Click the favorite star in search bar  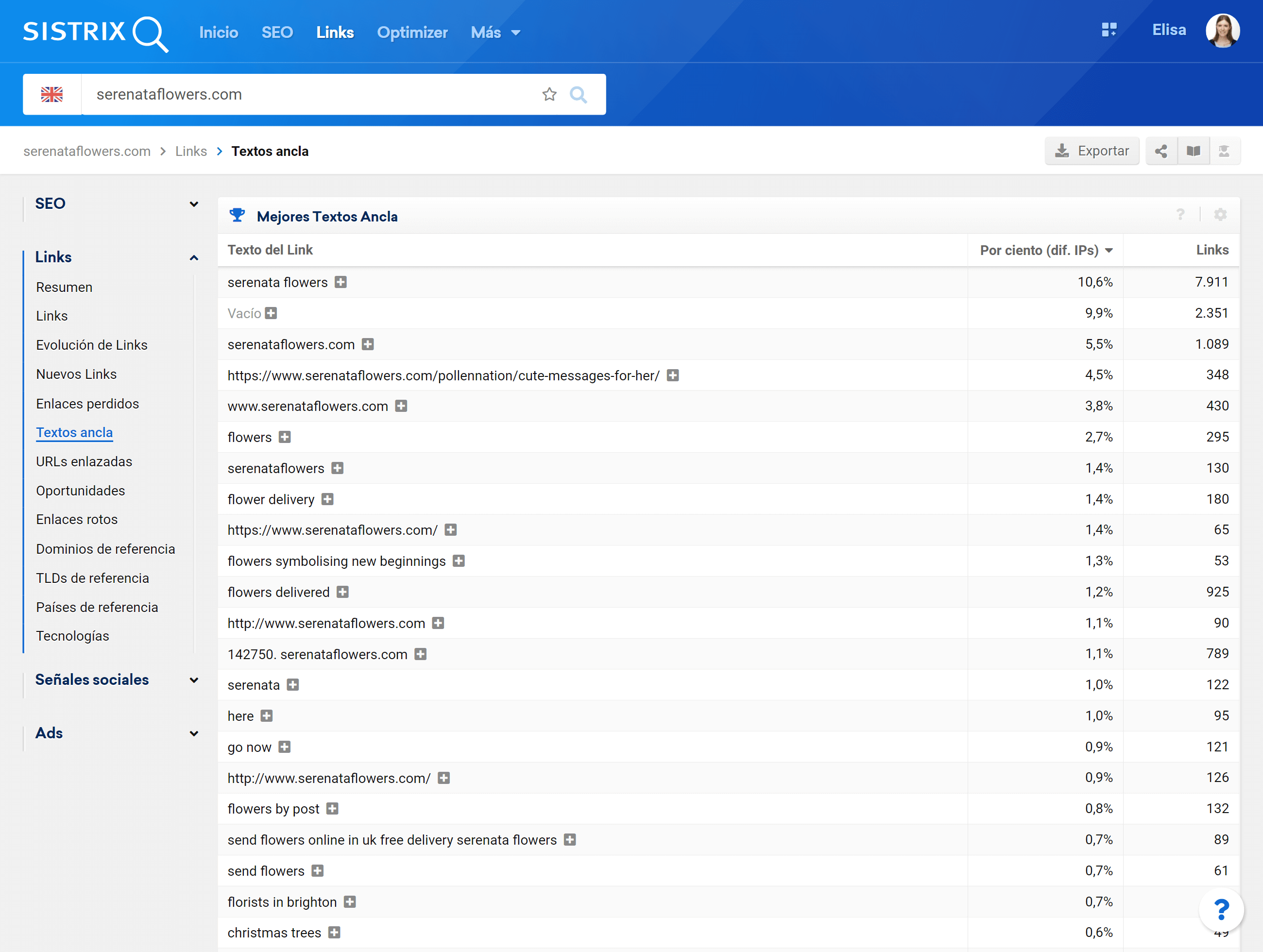(x=549, y=94)
